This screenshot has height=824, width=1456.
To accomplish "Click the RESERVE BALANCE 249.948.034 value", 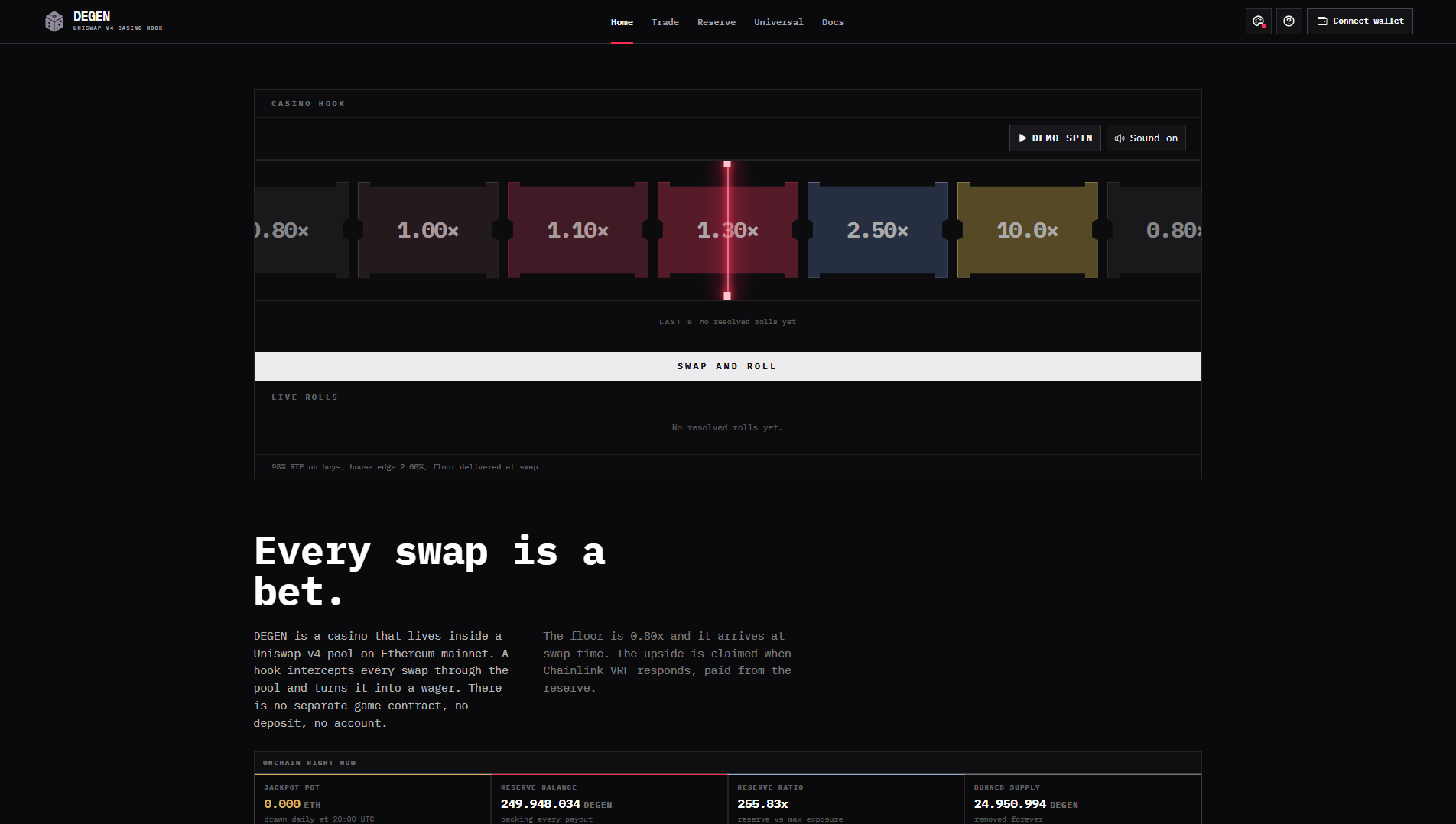I will (x=556, y=804).
